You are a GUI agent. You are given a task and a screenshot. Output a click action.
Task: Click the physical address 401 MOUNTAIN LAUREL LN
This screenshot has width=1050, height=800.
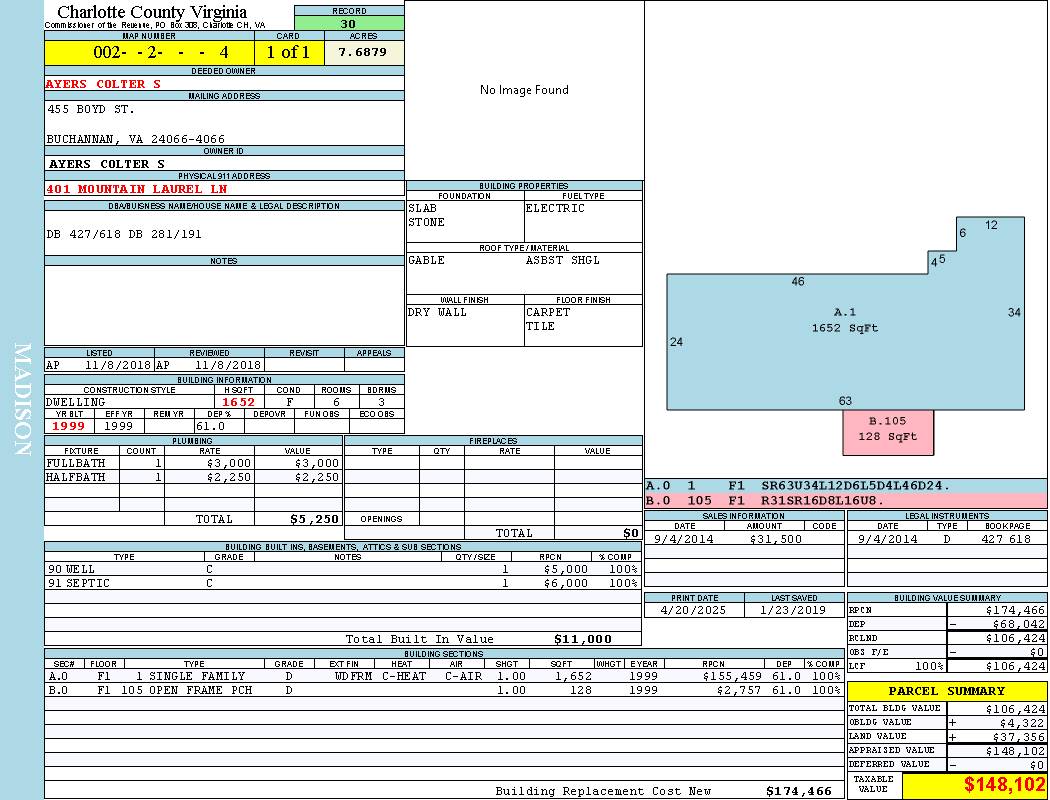click(124, 189)
